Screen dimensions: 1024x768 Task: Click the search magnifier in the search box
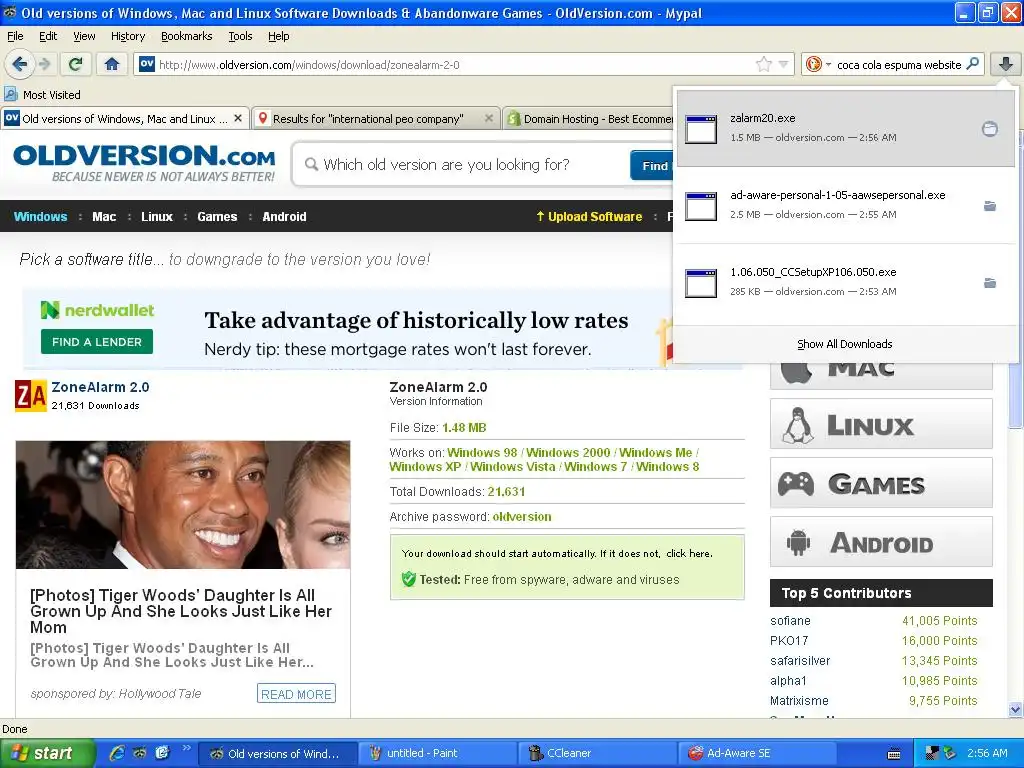(x=972, y=63)
